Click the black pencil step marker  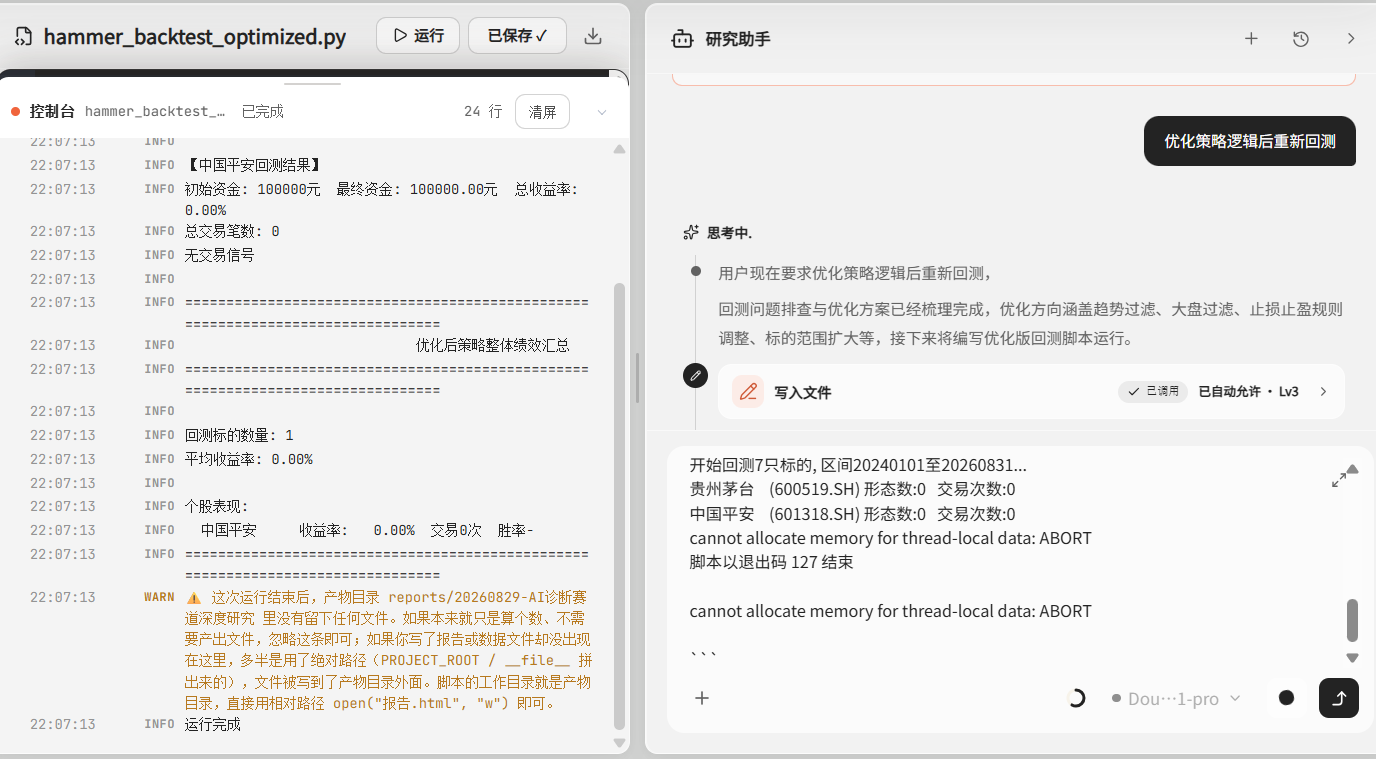(x=695, y=375)
